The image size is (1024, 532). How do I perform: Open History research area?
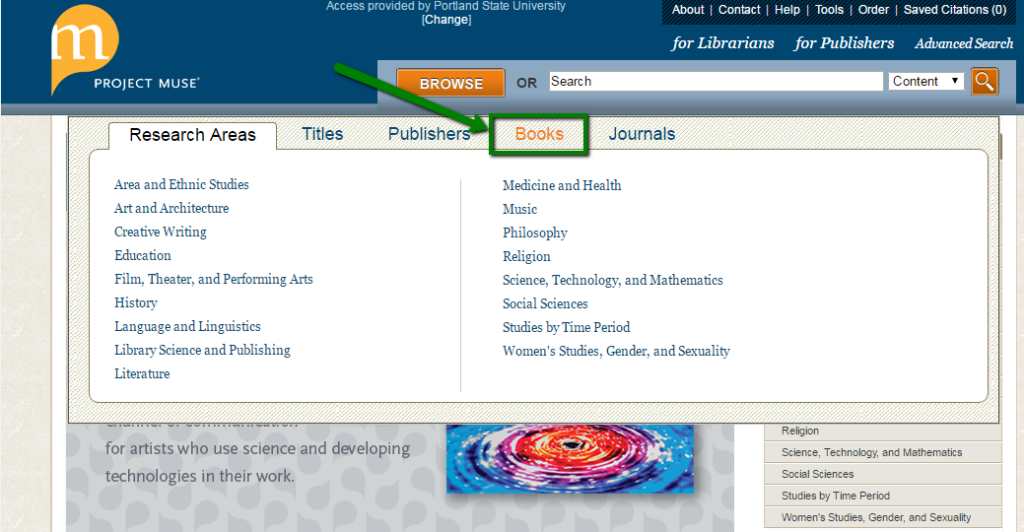(136, 303)
